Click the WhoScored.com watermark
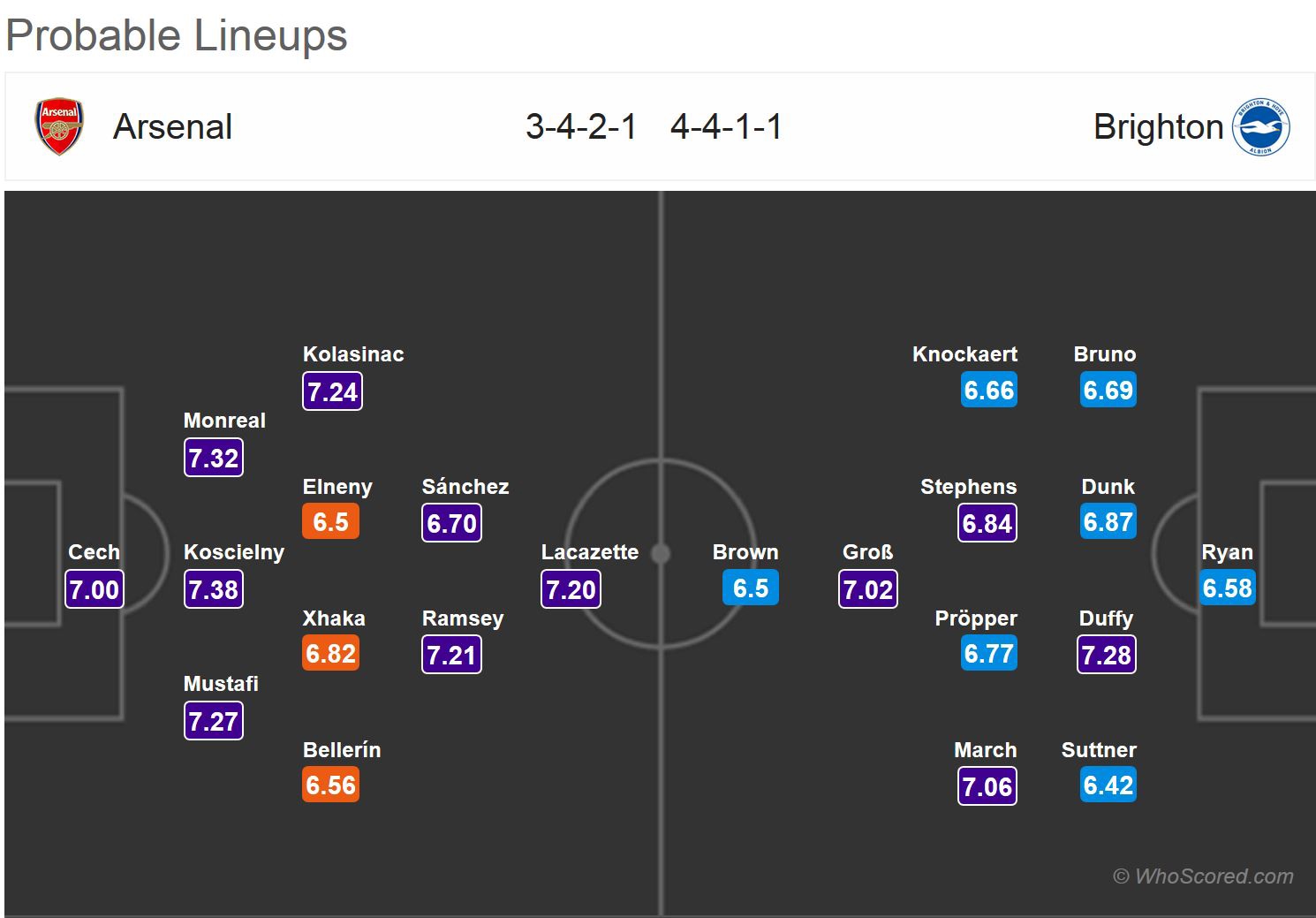The image size is (1316, 918). tap(1203, 876)
